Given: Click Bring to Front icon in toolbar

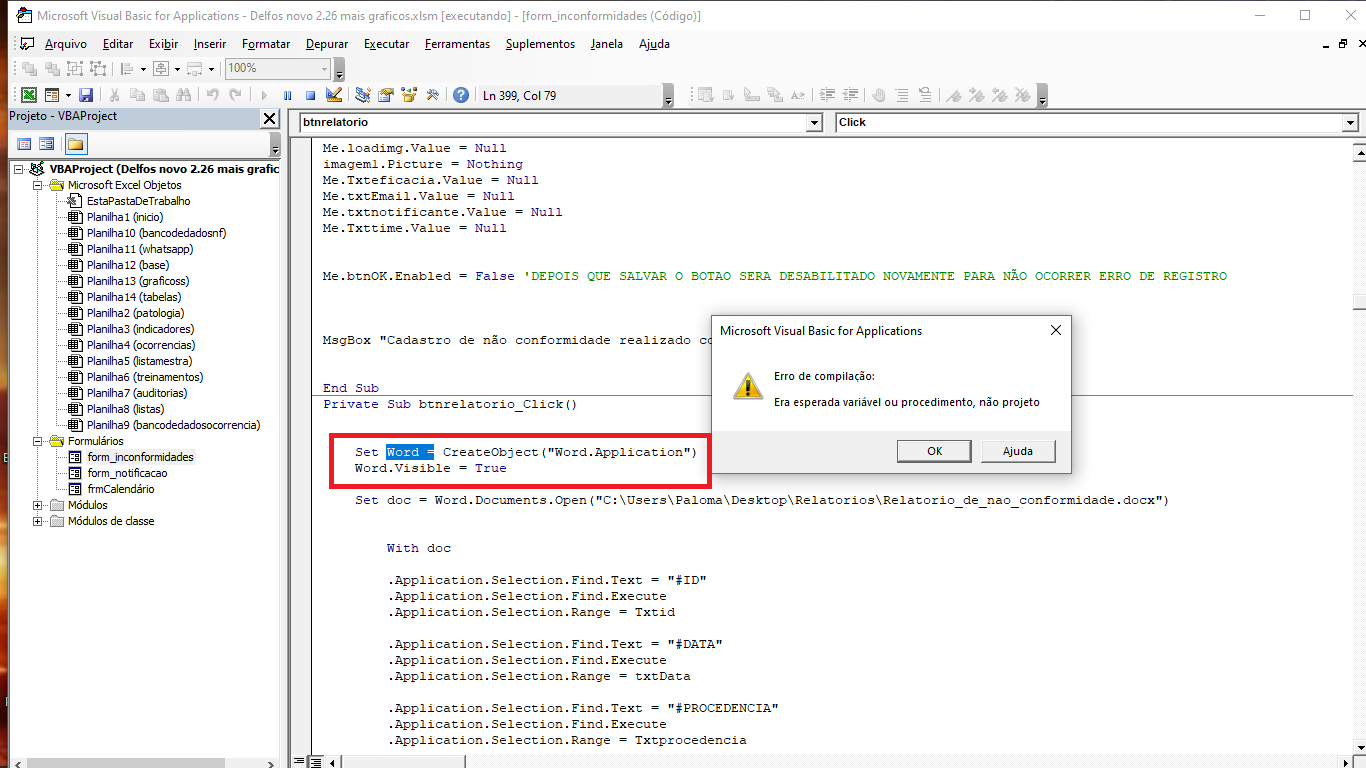Looking at the screenshot, I should click(x=29, y=69).
